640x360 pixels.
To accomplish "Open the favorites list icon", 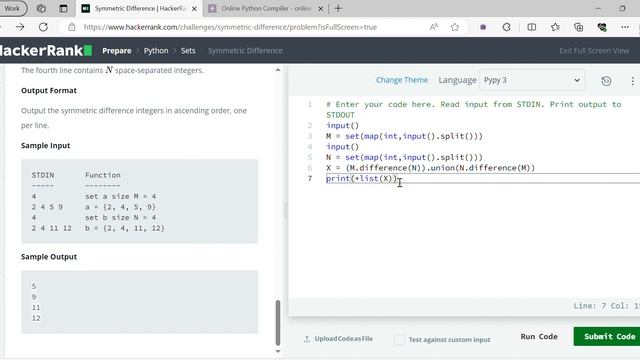I will [x=555, y=27].
